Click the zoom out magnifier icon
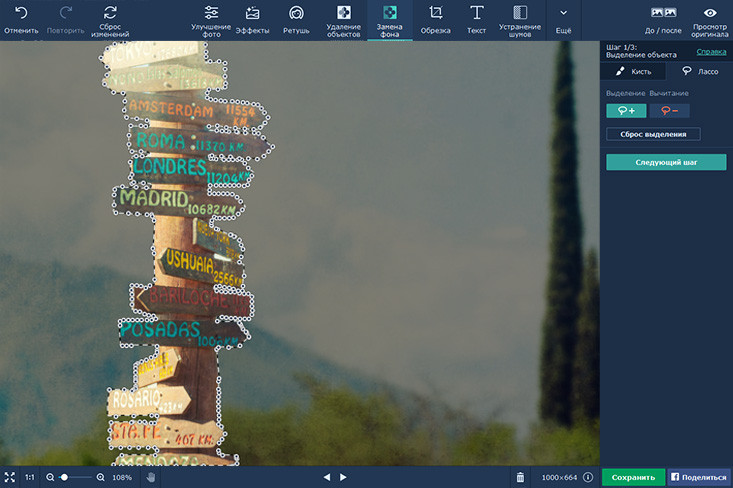This screenshot has height=488, width=733. click(x=50, y=477)
